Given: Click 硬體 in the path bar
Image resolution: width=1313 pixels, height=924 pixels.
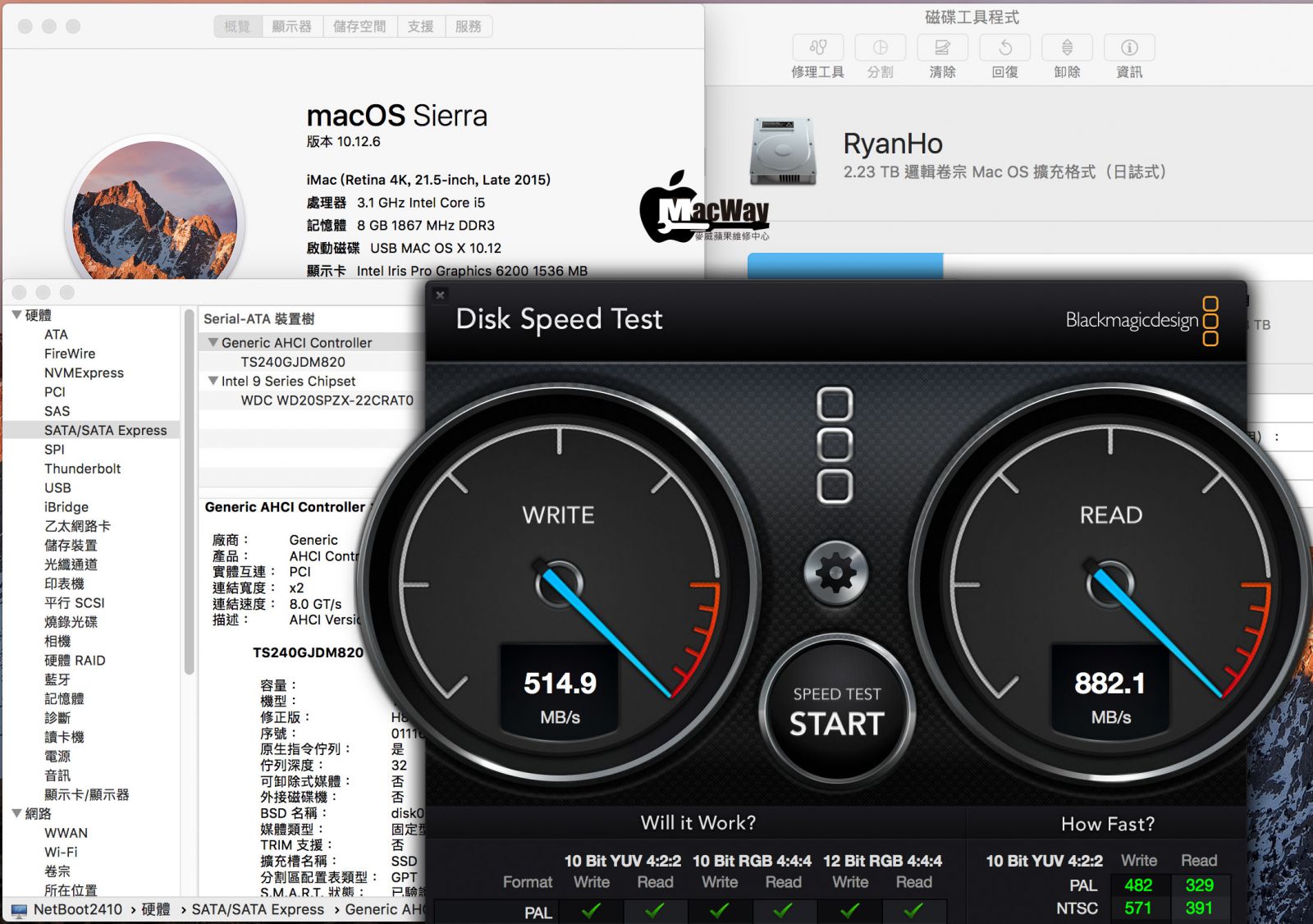Looking at the screenshot, I should (x=156, y=909).
